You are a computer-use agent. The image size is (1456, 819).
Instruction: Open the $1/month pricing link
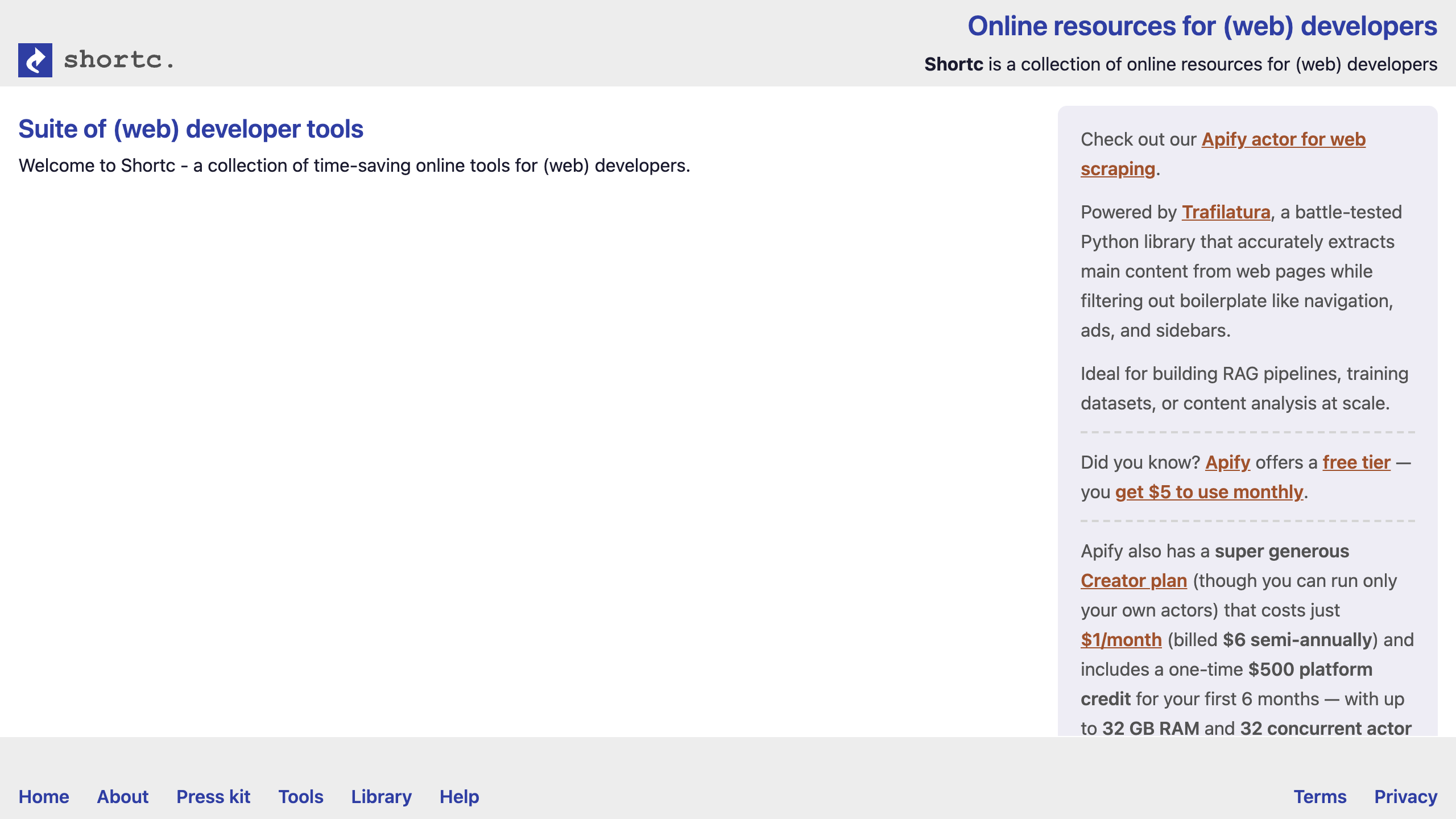(1121, 640)
